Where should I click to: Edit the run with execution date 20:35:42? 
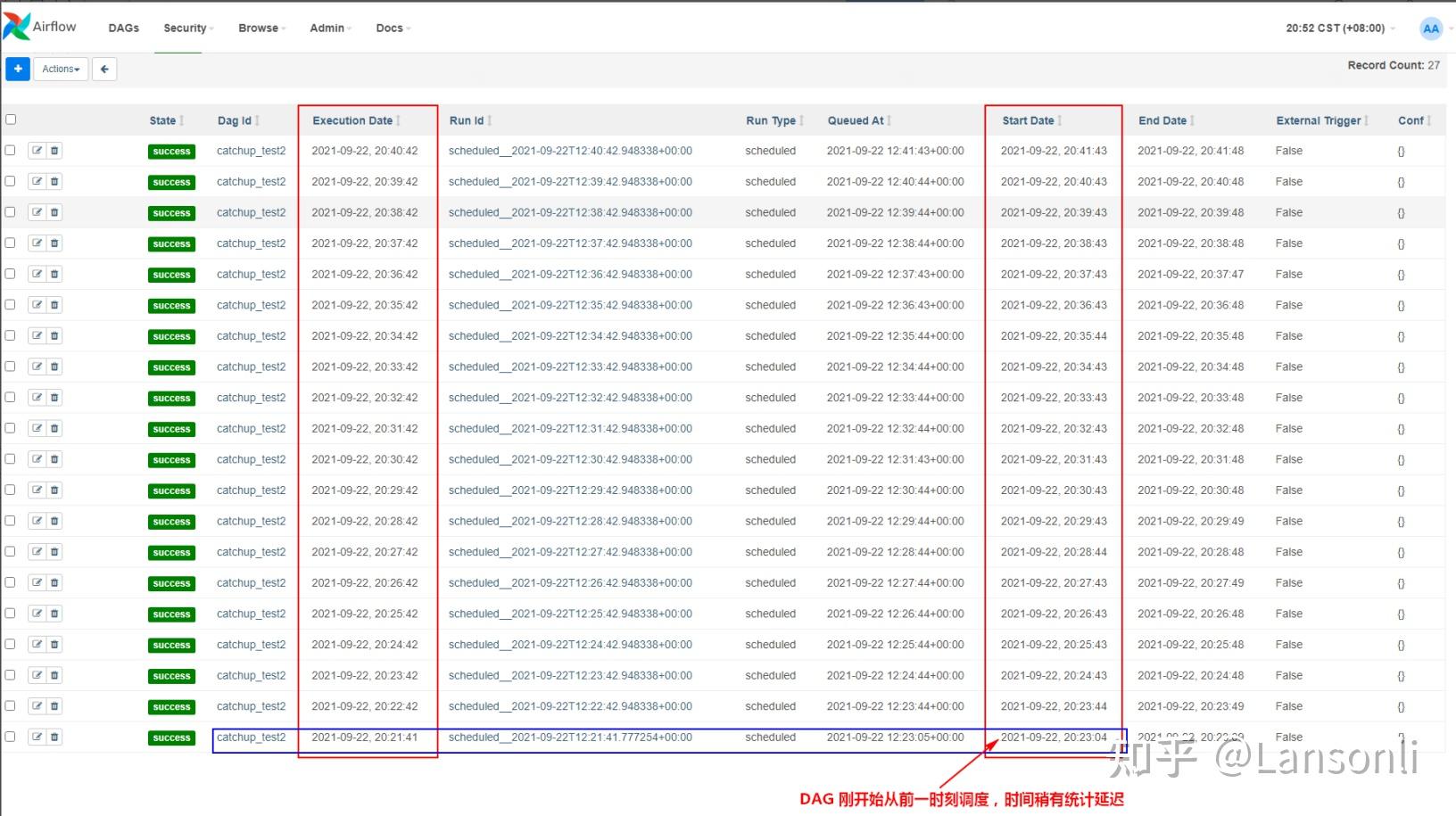(x=37, y=305)
